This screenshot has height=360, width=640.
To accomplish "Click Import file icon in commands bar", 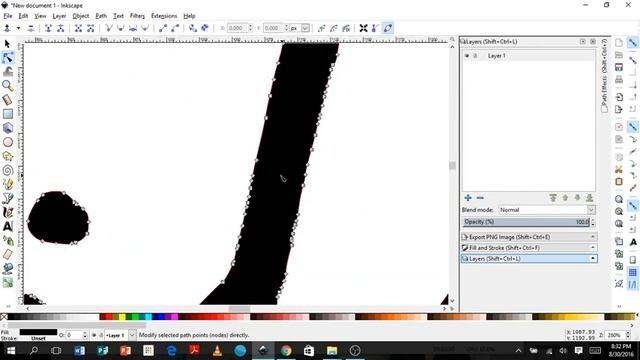I will click(x=619, y=97).
